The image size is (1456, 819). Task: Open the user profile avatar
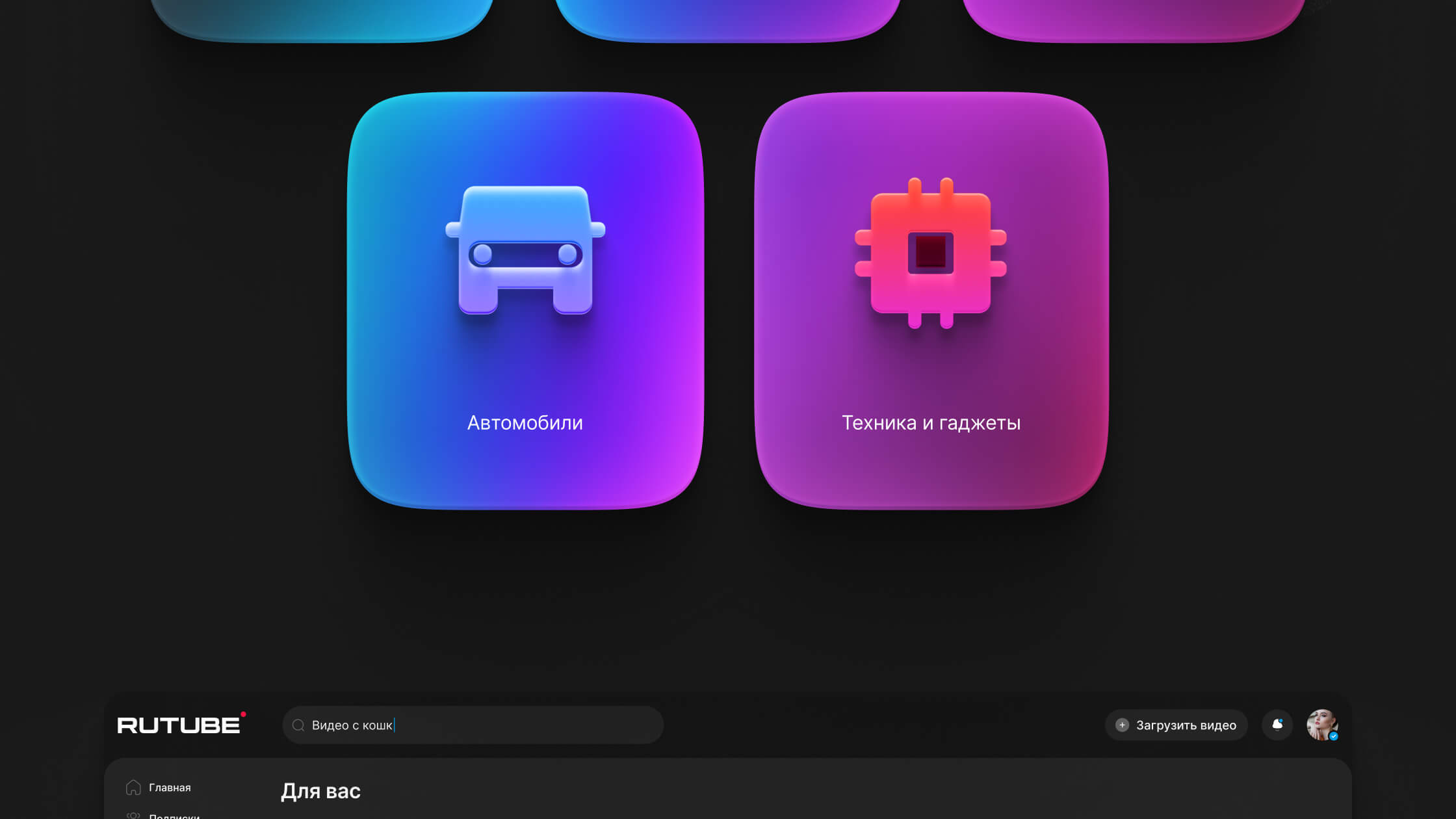click(1320, 723)
